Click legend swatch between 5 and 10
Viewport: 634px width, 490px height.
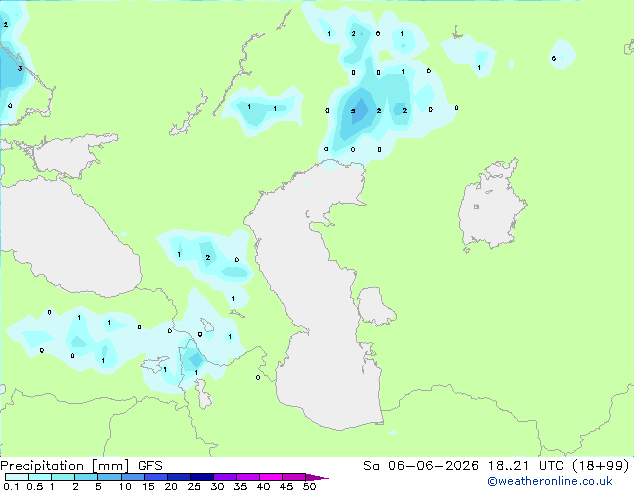109,477
